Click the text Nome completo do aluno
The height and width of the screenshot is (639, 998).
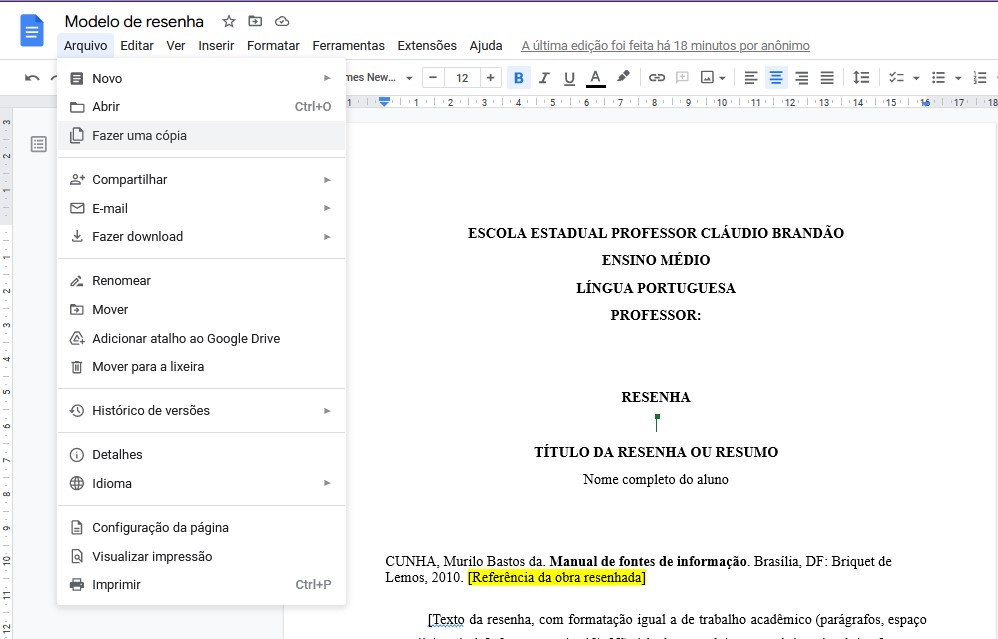[x=656, y=479]
